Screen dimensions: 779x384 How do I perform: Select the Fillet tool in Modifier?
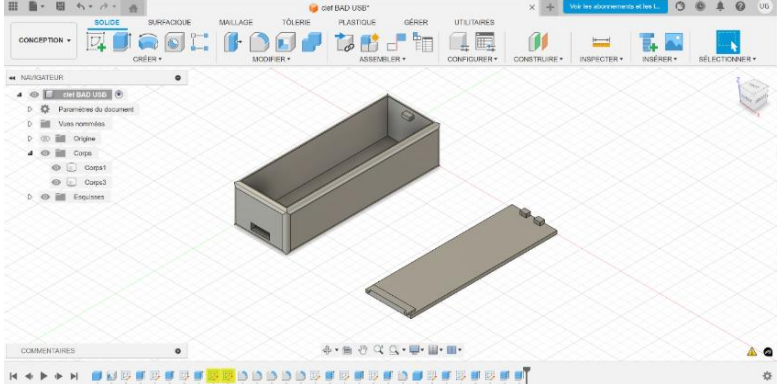[259, 42]
